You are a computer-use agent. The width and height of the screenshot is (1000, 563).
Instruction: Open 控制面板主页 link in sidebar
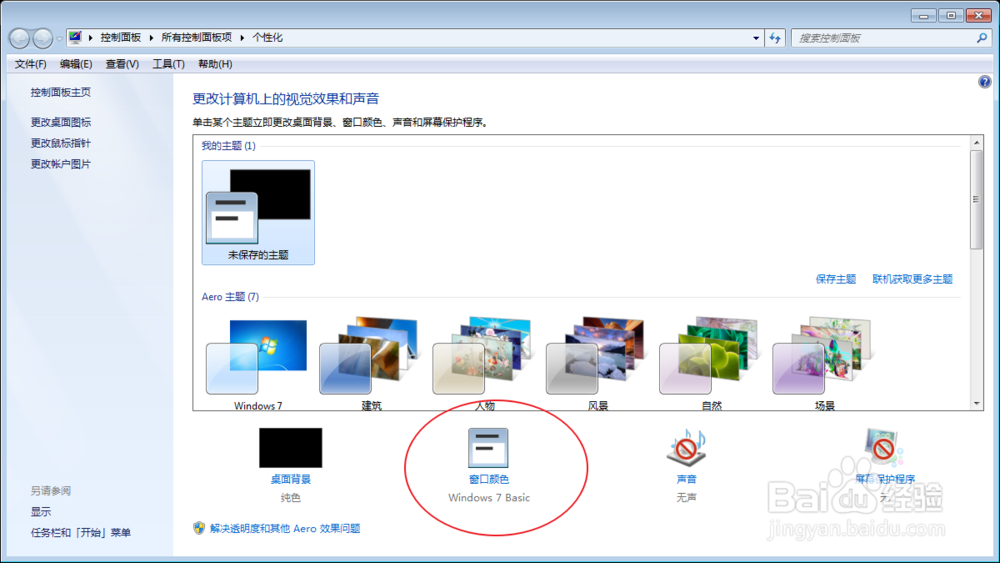tap(61, 92)
